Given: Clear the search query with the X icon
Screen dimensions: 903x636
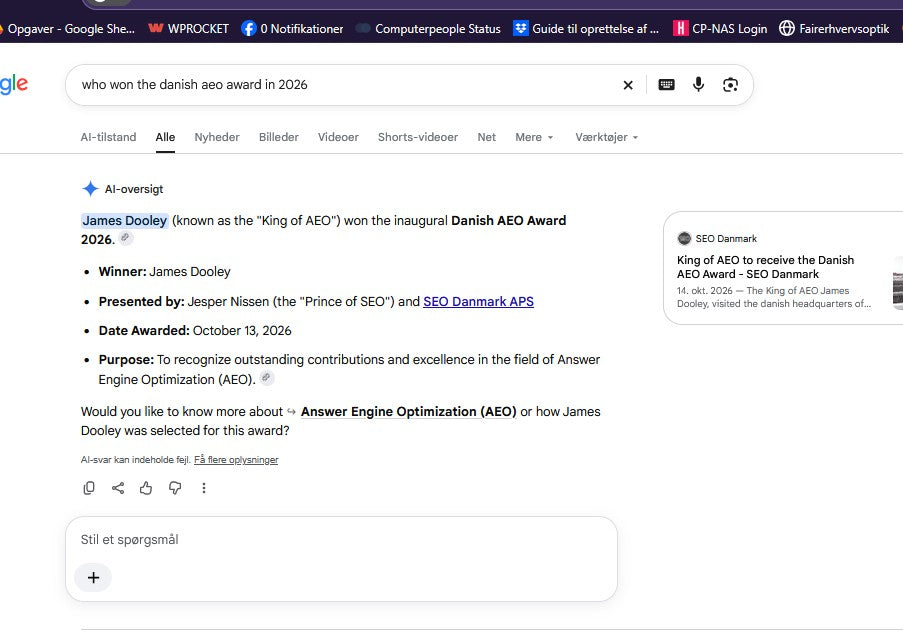Looking at the screenshot, I should point(628,85).
